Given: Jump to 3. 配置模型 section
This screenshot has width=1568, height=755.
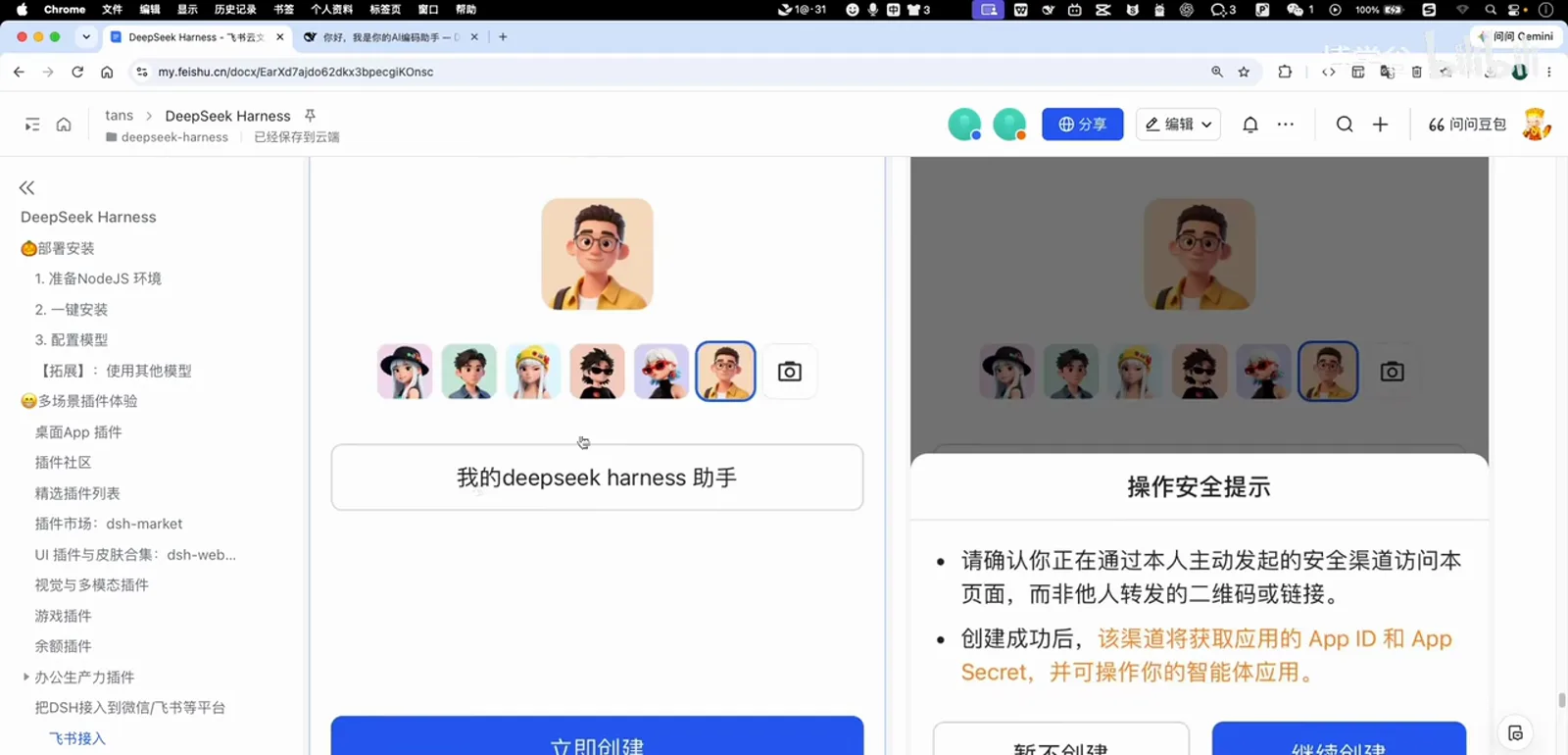Looking at the screenshot, I should [72, 339].
